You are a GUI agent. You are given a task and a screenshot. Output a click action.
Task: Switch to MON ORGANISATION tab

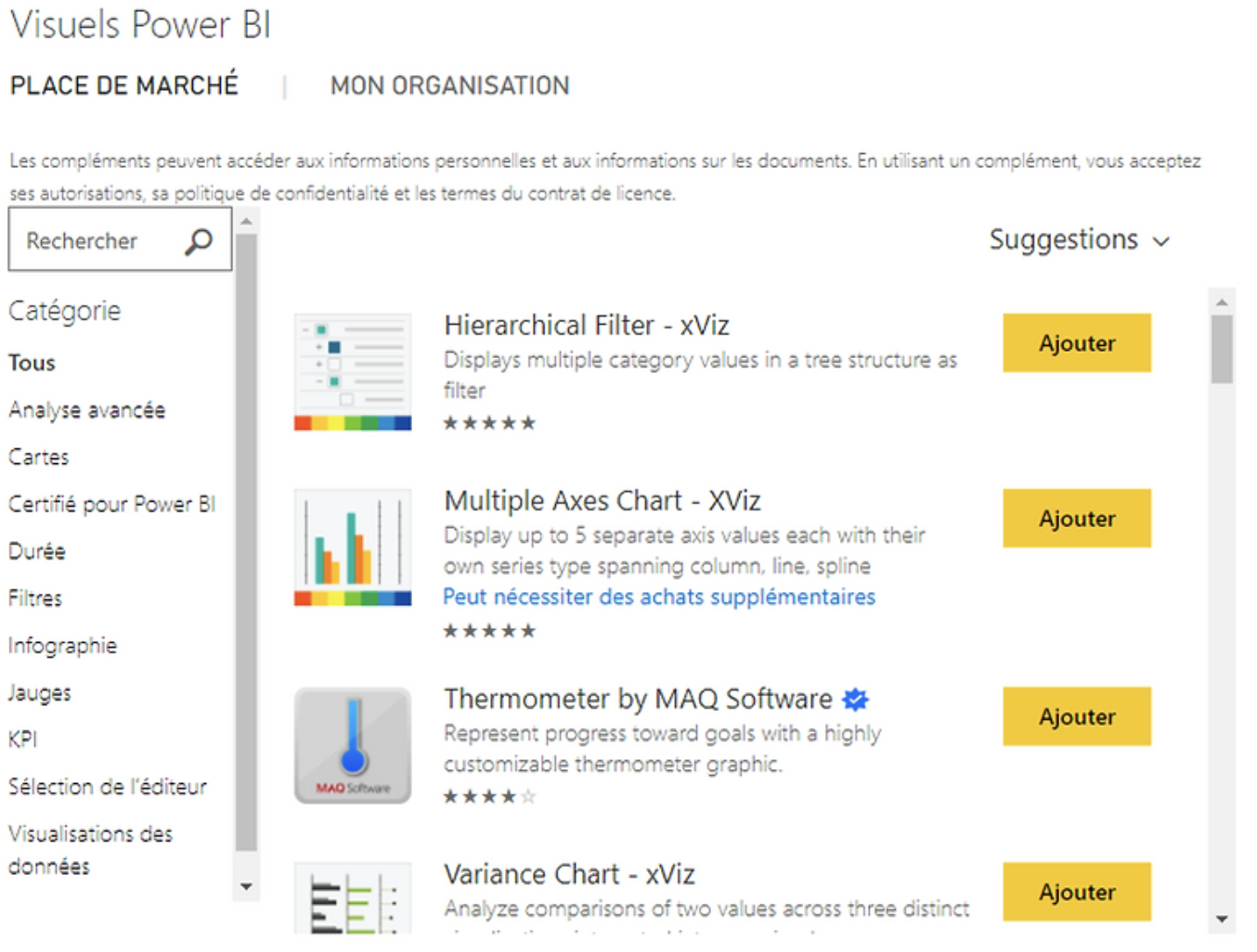(x=449, y=85)
